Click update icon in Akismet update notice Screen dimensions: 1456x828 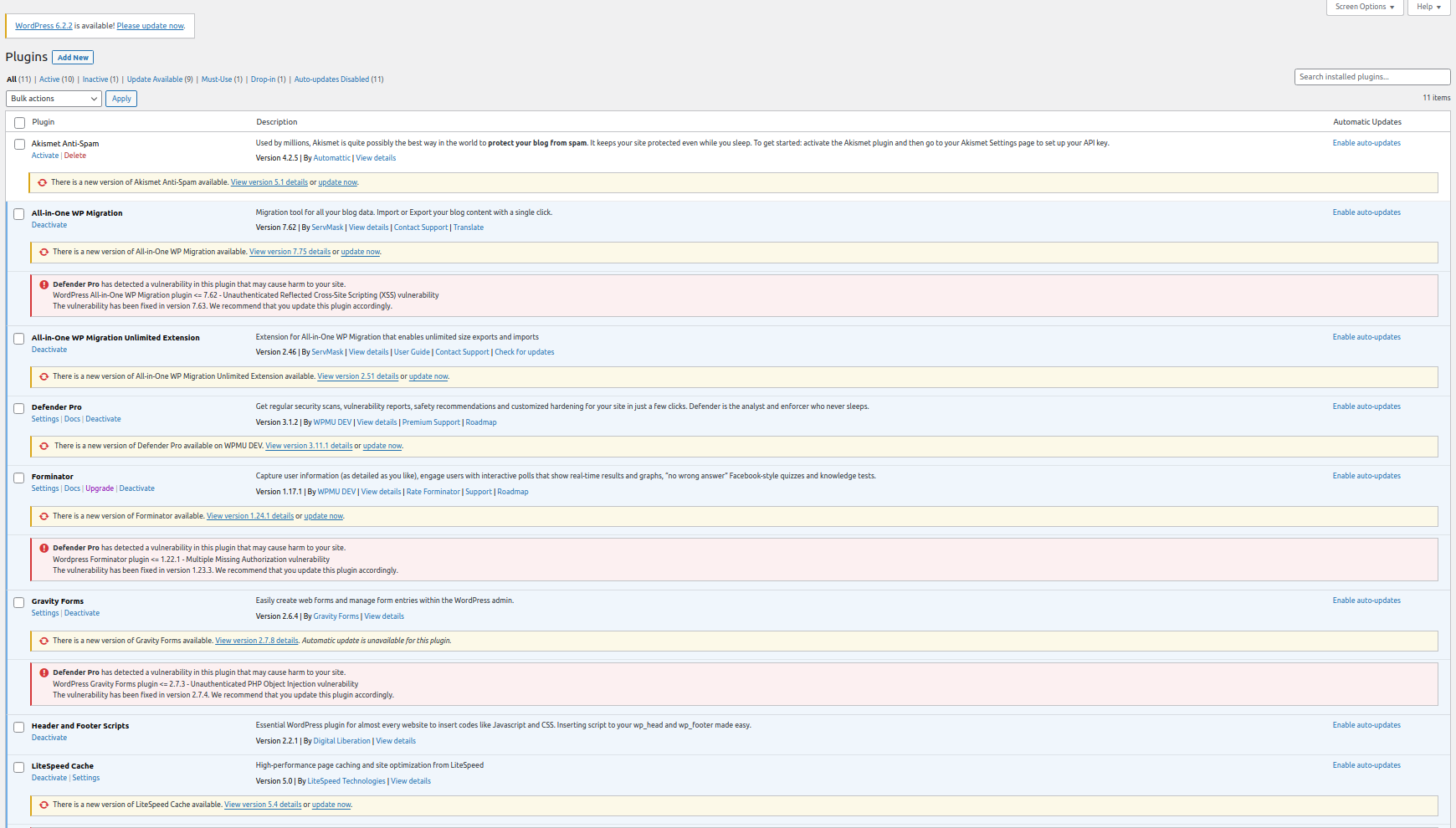point(43,182)
